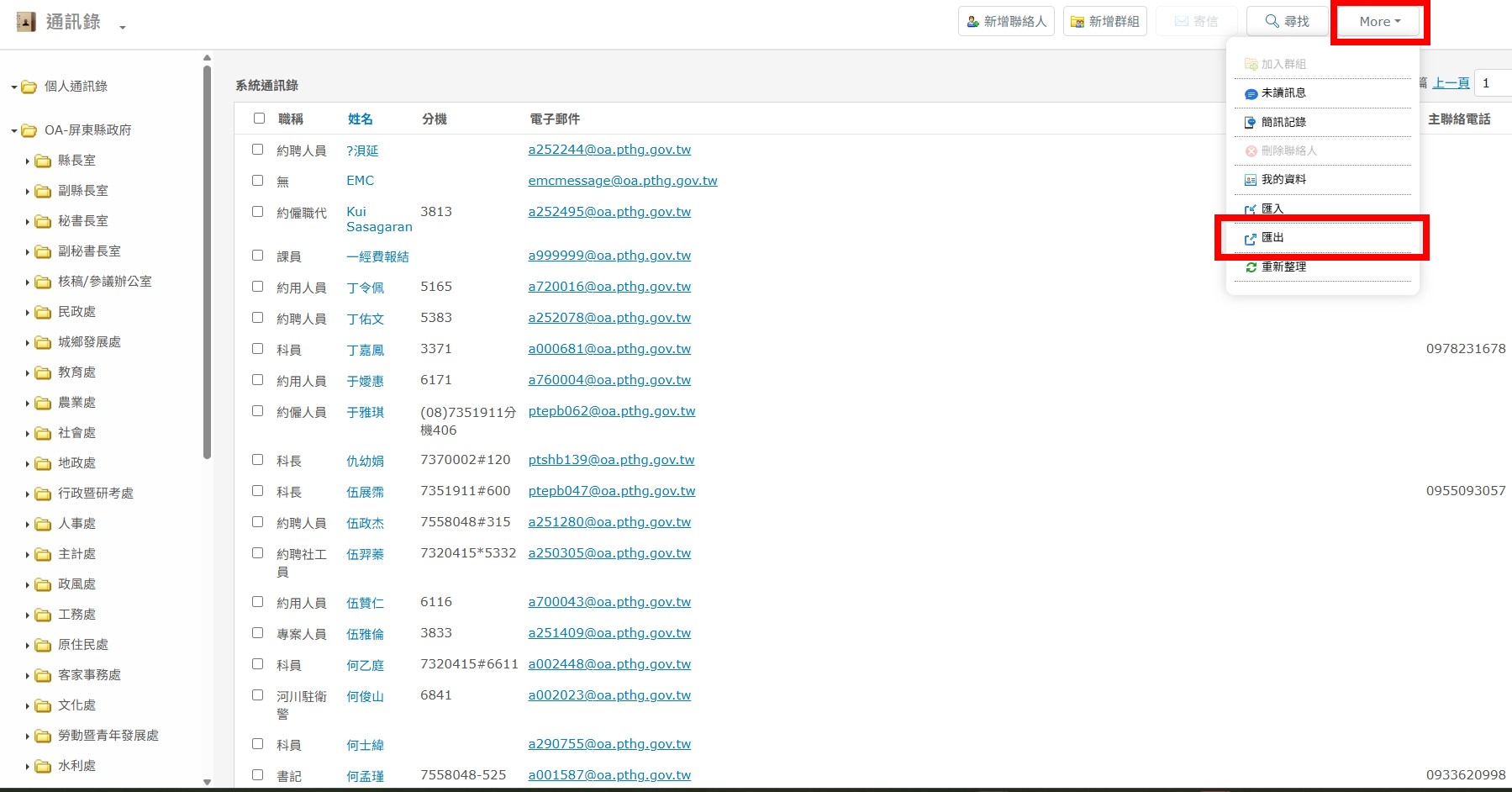Expand the 教育處 folder tree node
This screenshot has width=1512, height=792.
[x=27, y=373]
